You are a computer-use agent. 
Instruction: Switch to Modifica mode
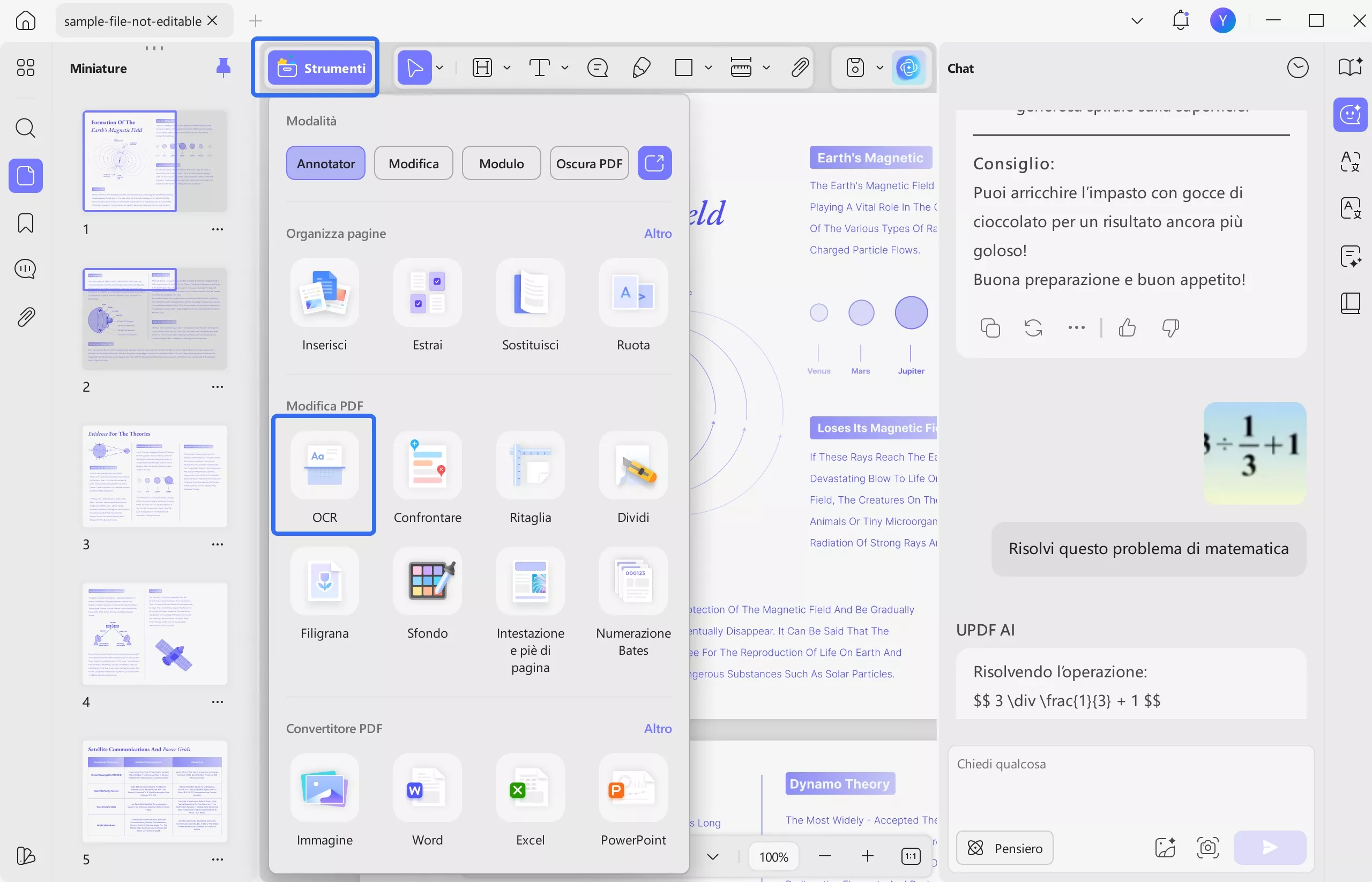[413, 164]
